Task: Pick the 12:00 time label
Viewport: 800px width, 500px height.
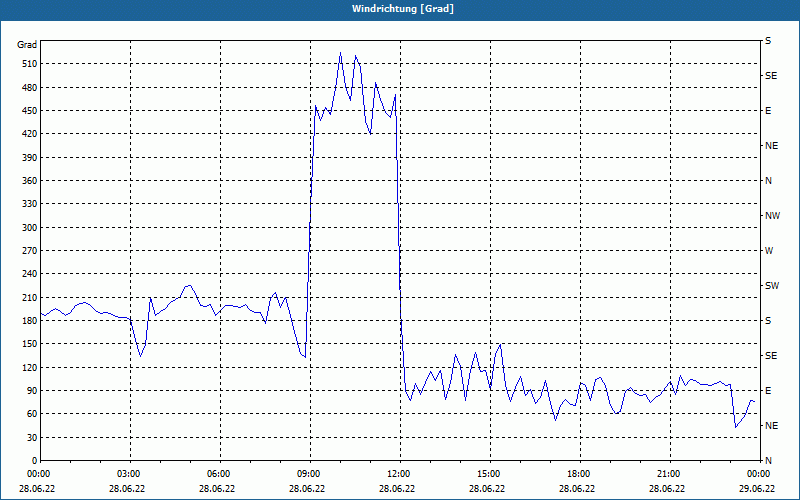Action: pyautogui.click(x=397, y=474)
